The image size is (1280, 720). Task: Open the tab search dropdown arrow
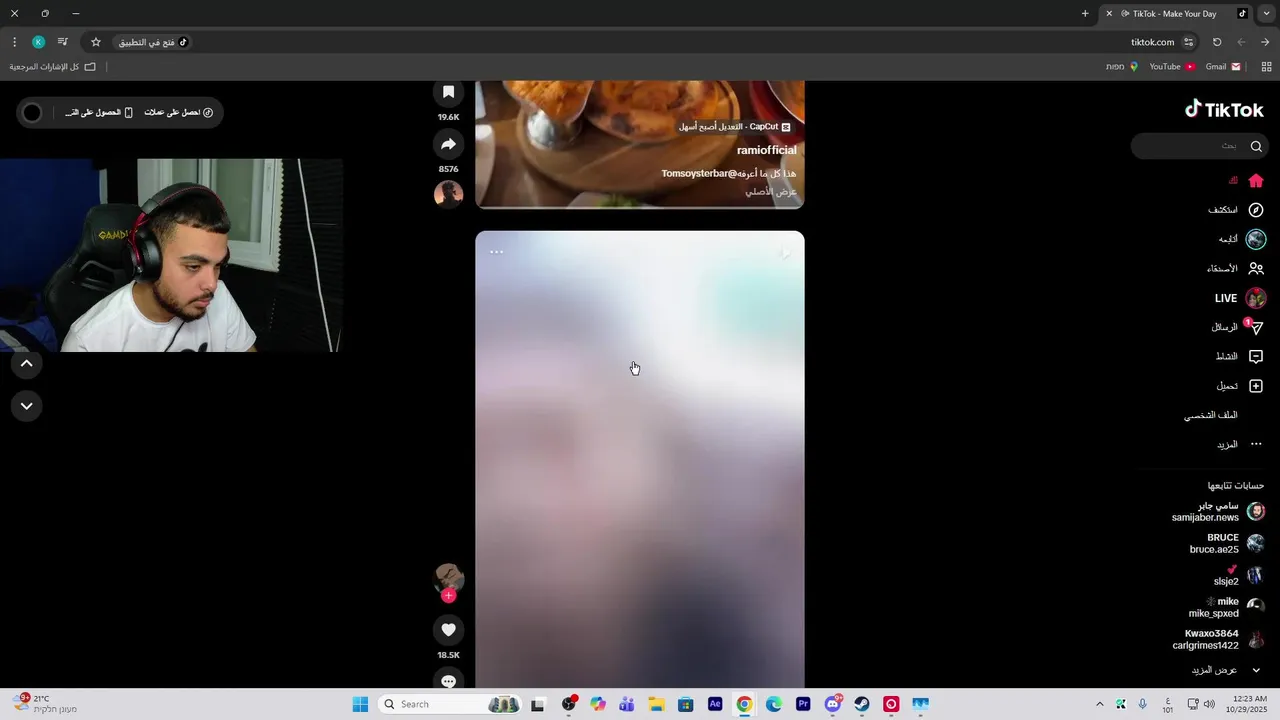[x=1267, y=14]
